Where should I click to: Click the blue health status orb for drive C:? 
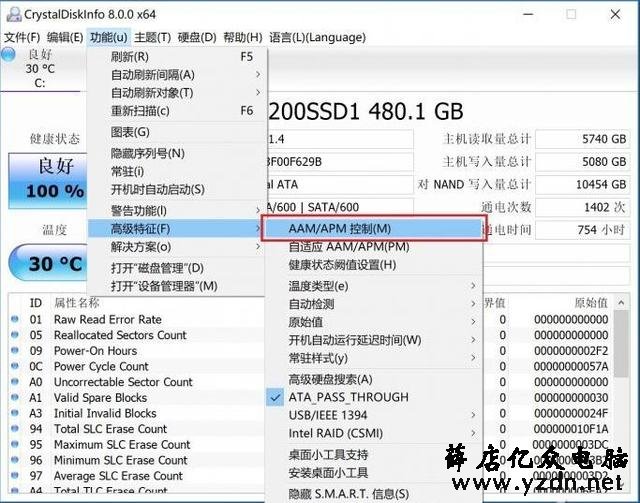(8, 55)
